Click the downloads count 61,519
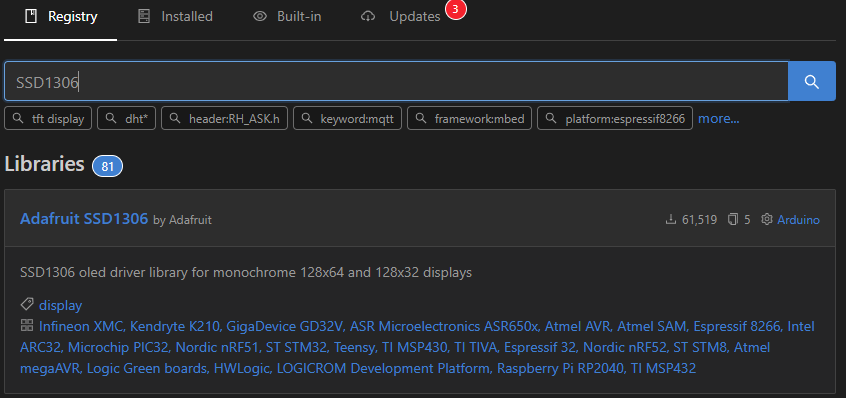 pyautogui.click(x=699, y=220)
